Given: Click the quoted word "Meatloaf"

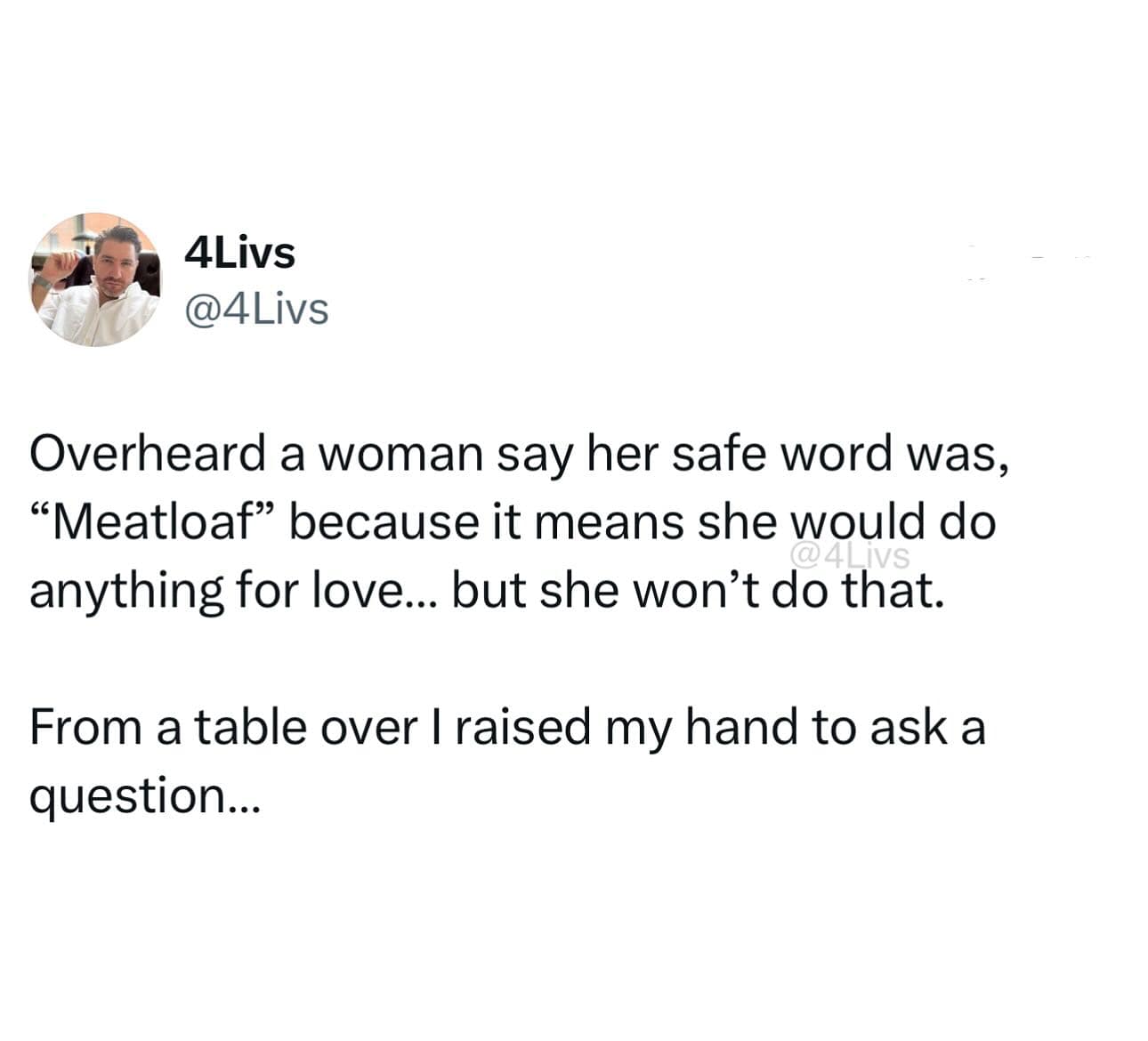Looking at the screenshot, I should [150, 522].
